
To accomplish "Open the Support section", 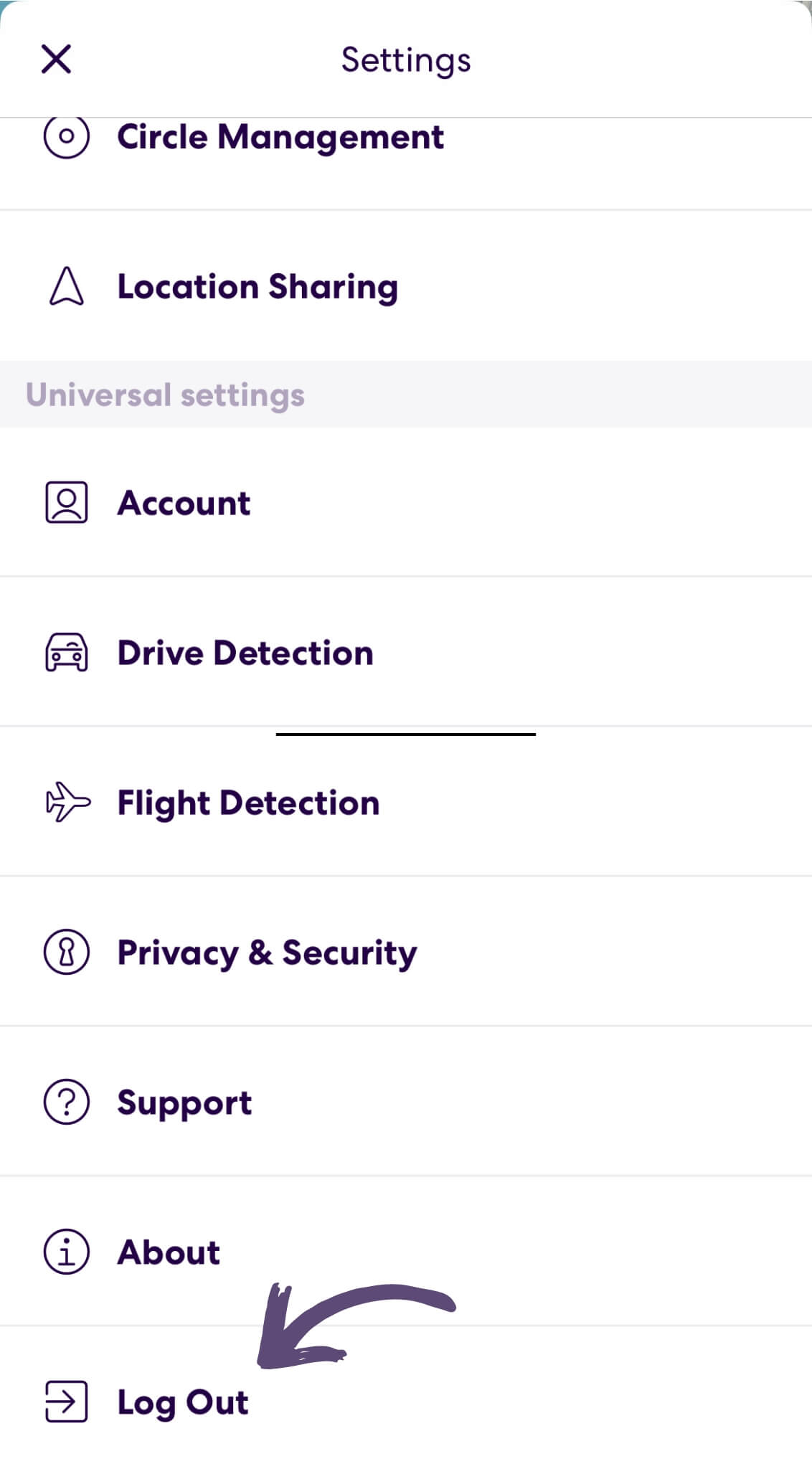I will pos(184,1102).
